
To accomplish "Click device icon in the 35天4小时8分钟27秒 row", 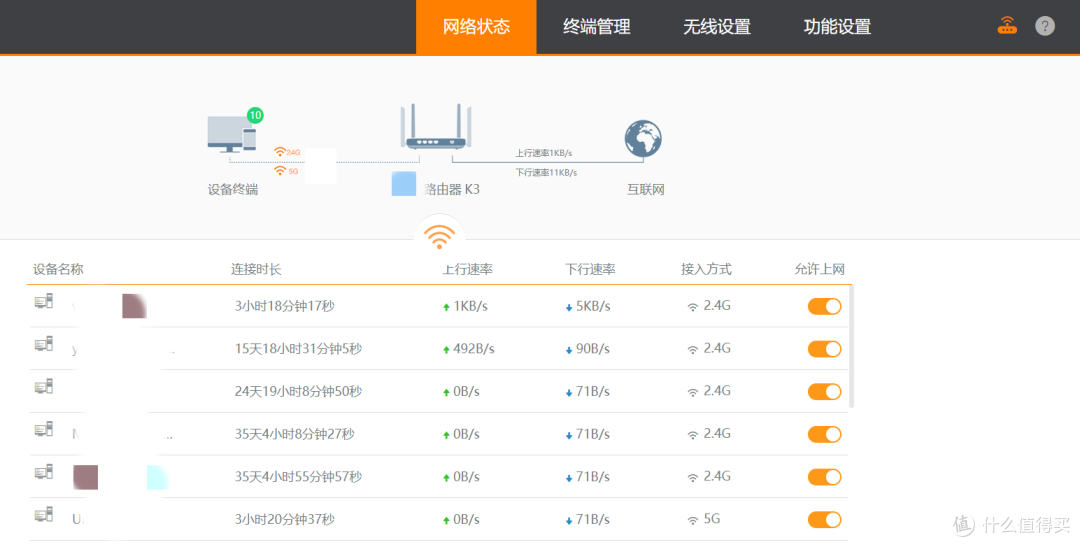I will tap(43, 429).
